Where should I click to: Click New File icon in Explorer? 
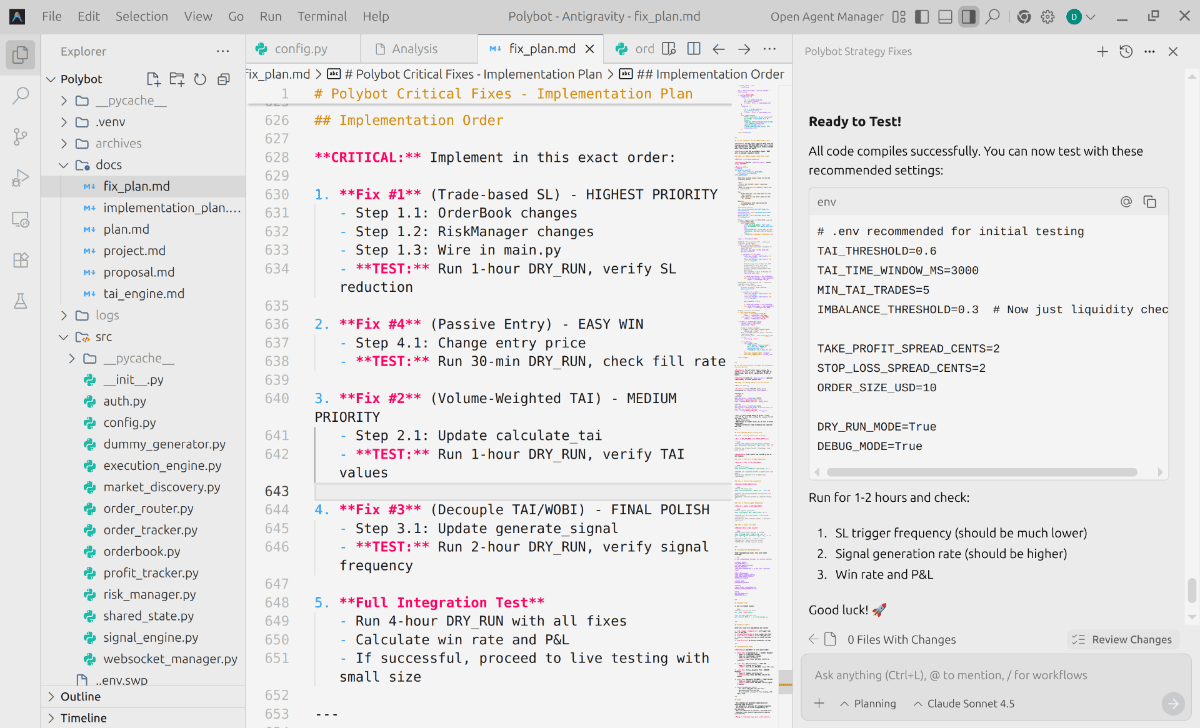tap(153, 79)
